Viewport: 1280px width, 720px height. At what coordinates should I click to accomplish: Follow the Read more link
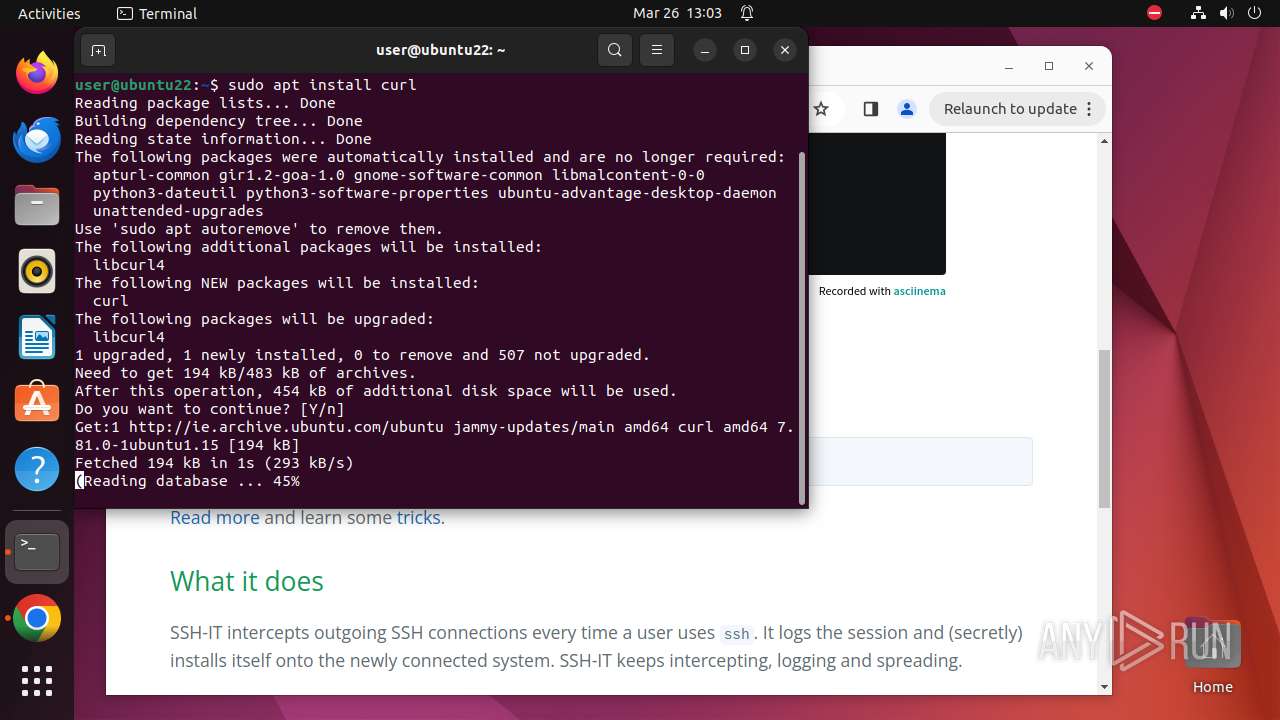214,517
